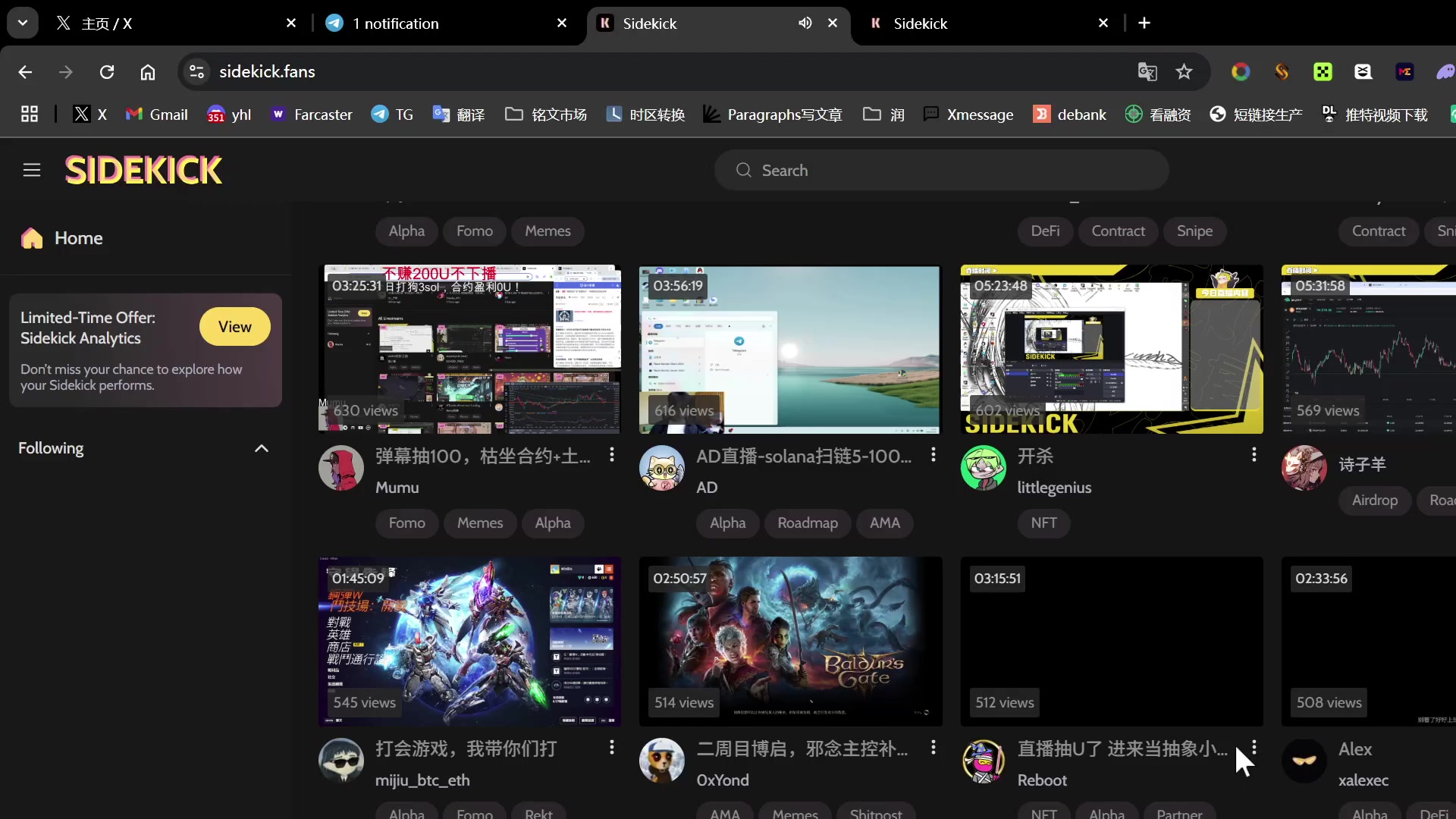Image resolution: width=1456 pixels, height=819 pixels.
Task: Click the translate page icon
Action: (x=1147, y=71)
